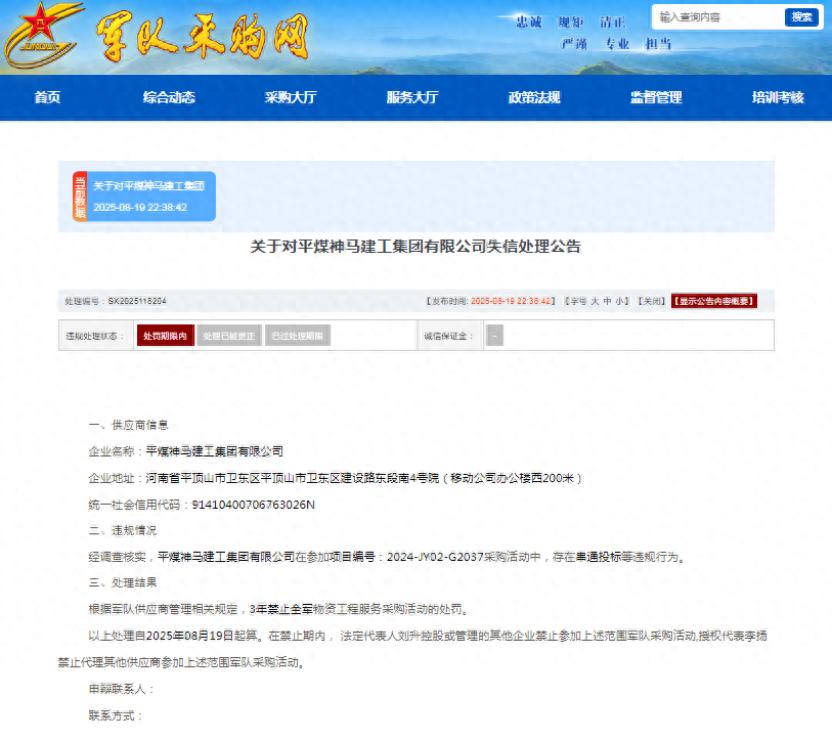Click the 担当 slogan text in header
This screenshot has width=832, height=740.
[x=658, y=44]
